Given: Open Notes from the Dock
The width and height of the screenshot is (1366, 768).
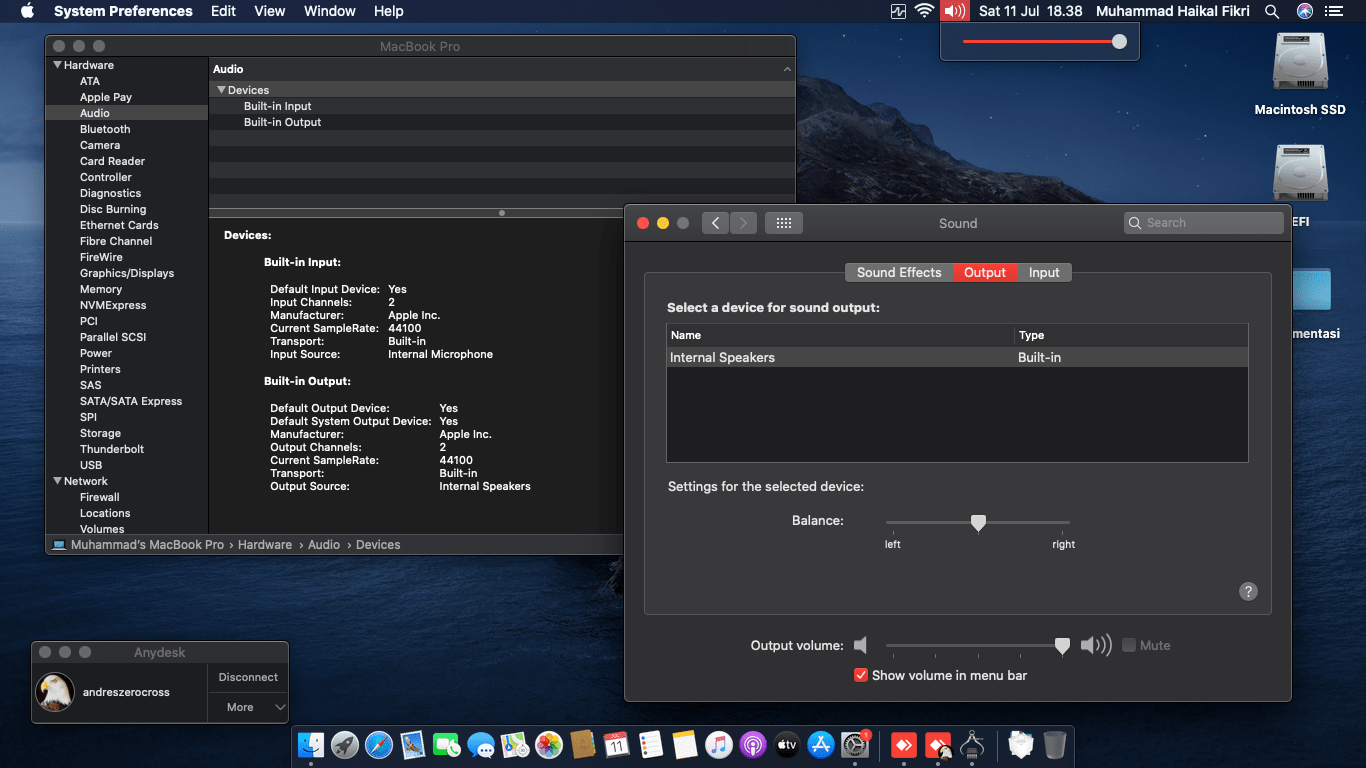Looking at the screenshot, I should coord(685,745).
